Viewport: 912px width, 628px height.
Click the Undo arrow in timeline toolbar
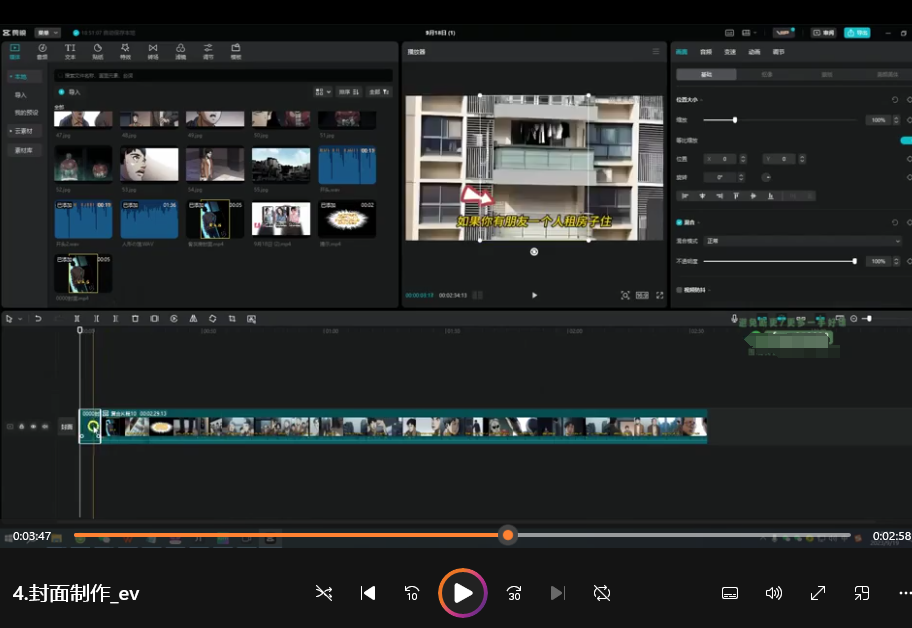pos(38,319)
